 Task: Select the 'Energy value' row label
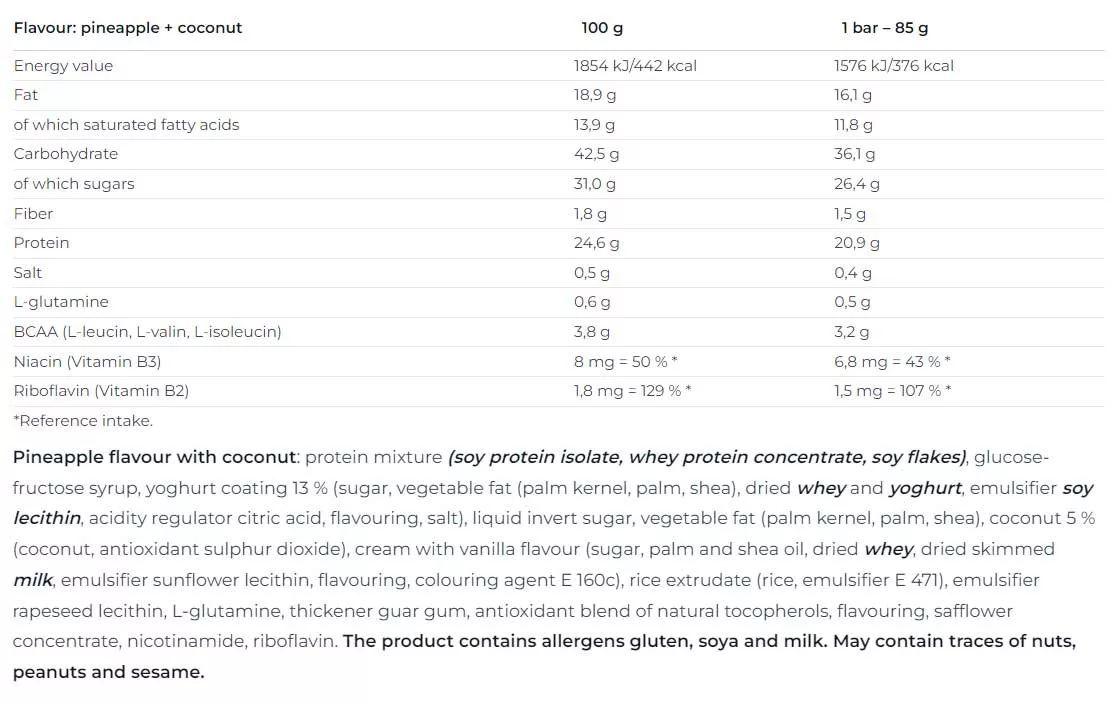pos(63,66)
